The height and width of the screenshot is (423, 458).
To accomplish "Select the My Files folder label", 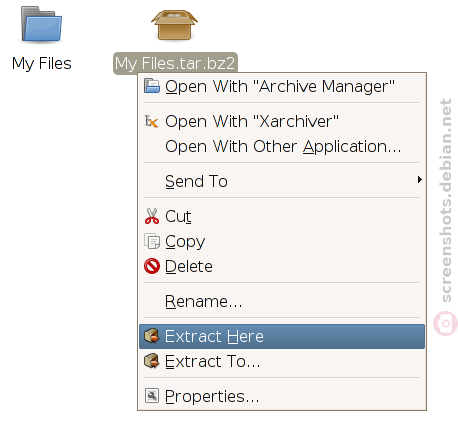I will [x=42, y=63].
